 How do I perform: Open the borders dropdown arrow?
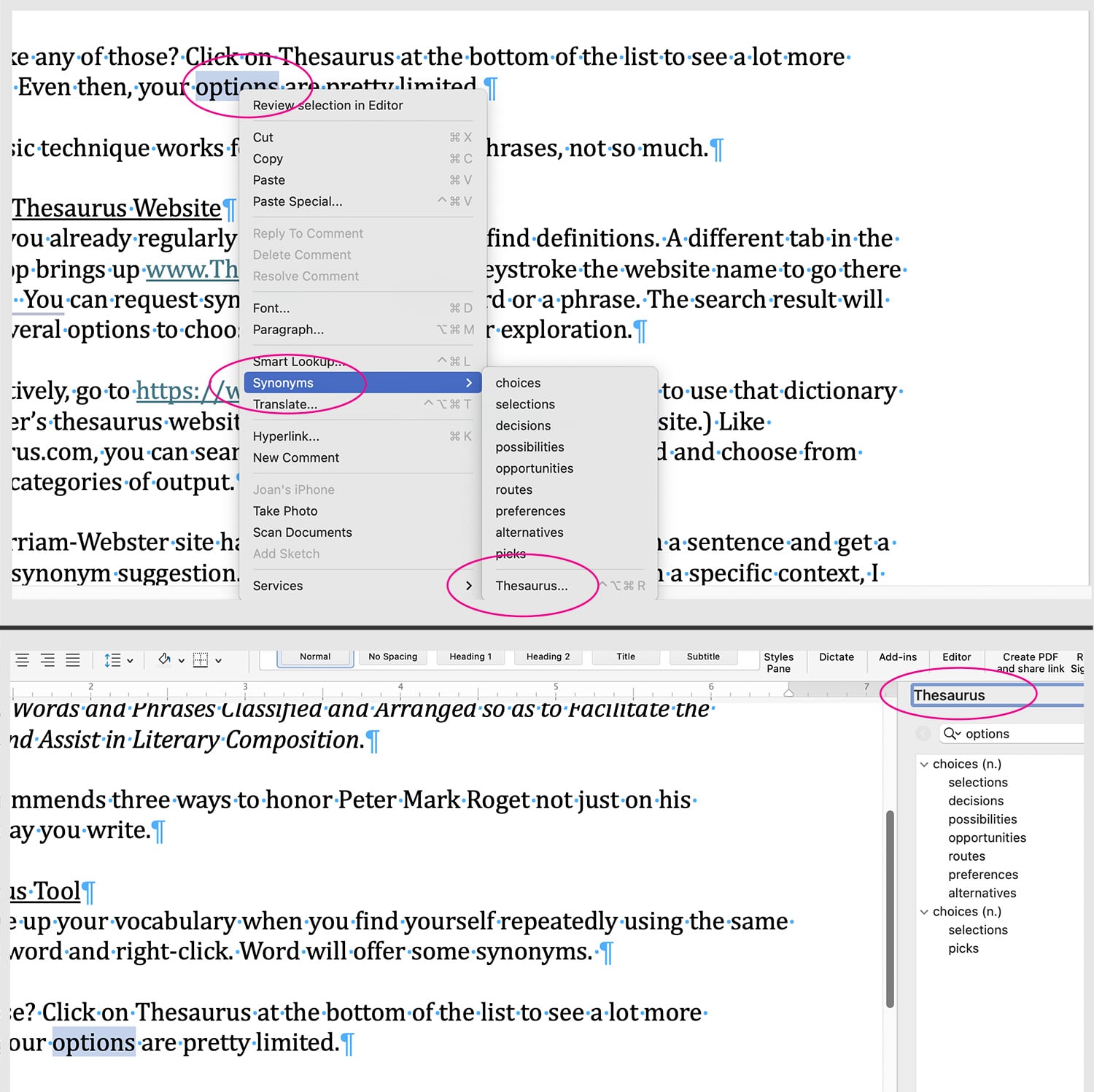point(218,660)
